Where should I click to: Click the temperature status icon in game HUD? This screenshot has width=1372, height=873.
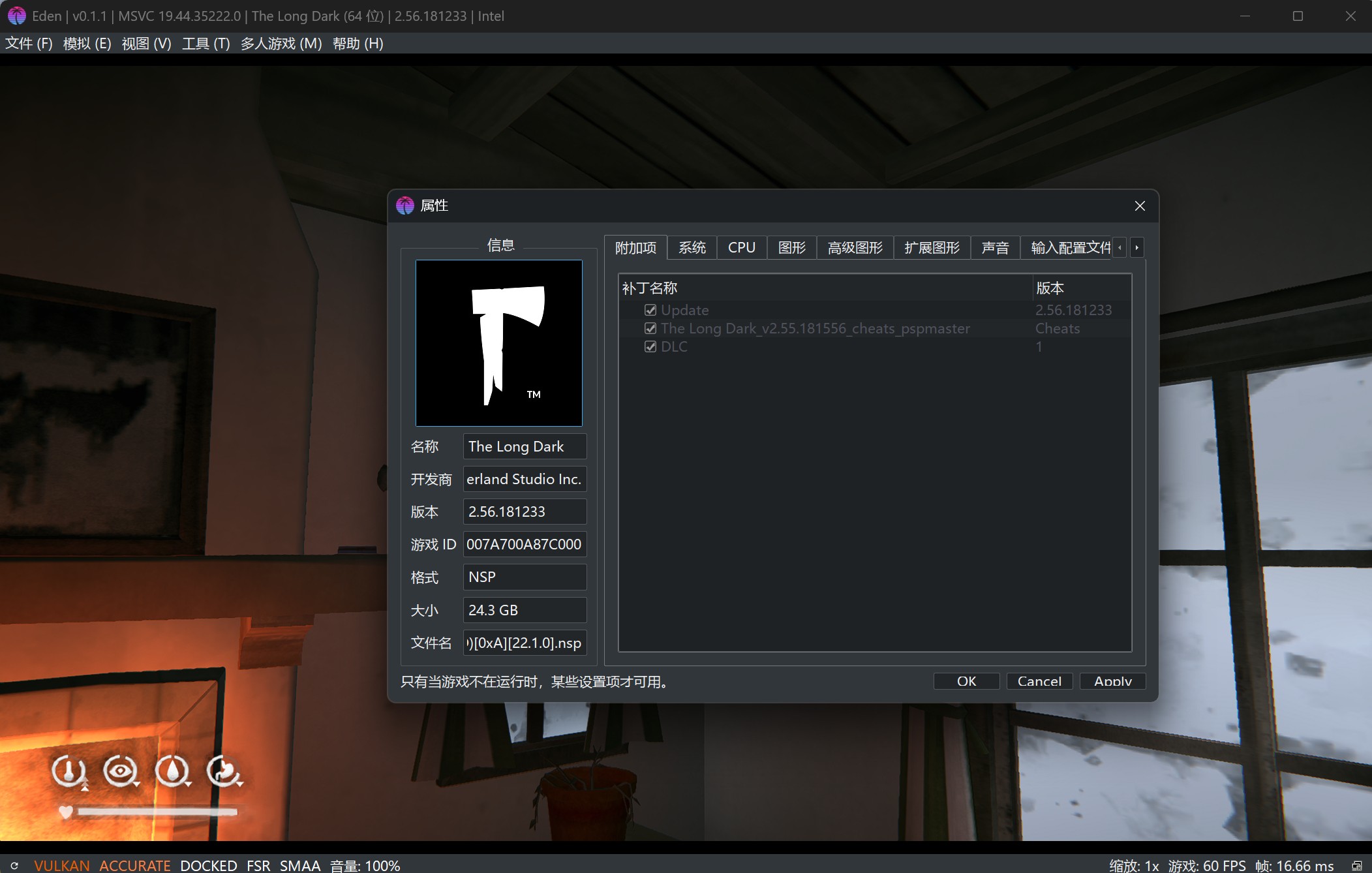click(x=69, y=772)
